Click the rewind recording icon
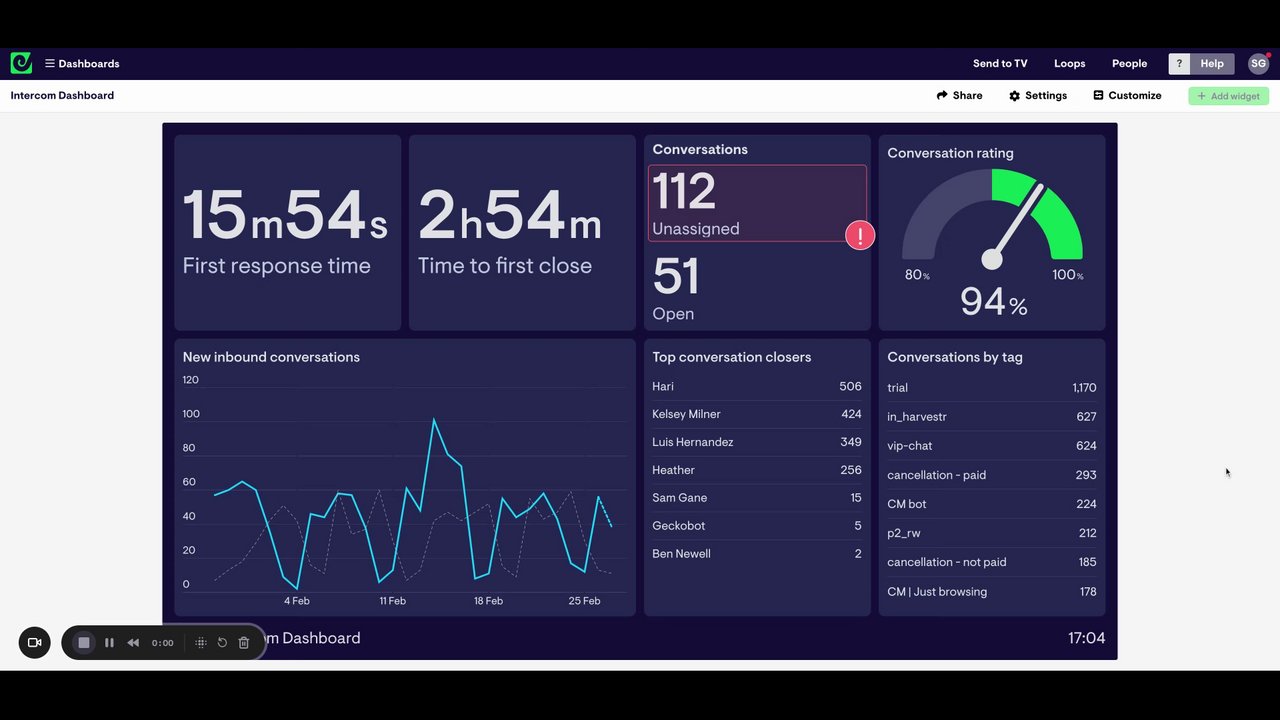Viewport: 1280px width, 720px height. coord(133,642)
